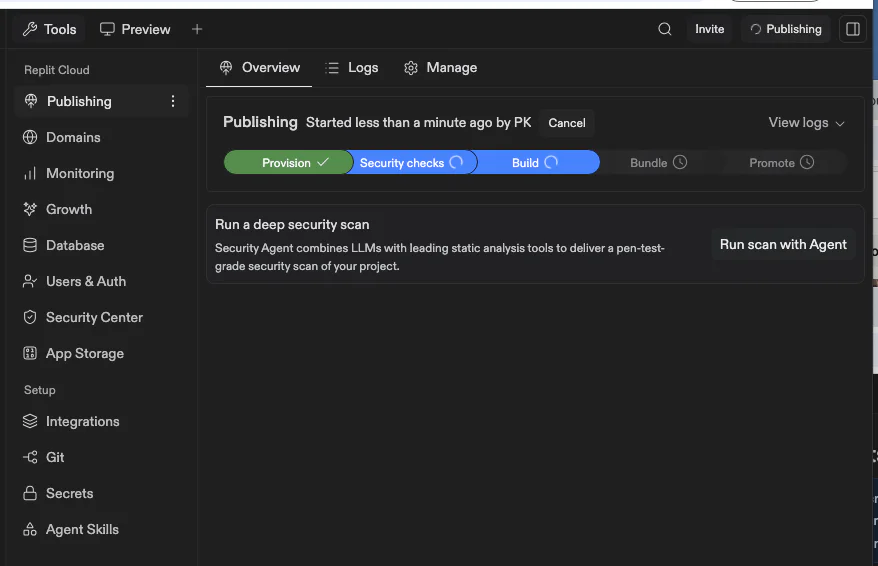Viewport: 878px width, 566px height.
Task: Open the Database section
Action: click(x=102, y=245)
